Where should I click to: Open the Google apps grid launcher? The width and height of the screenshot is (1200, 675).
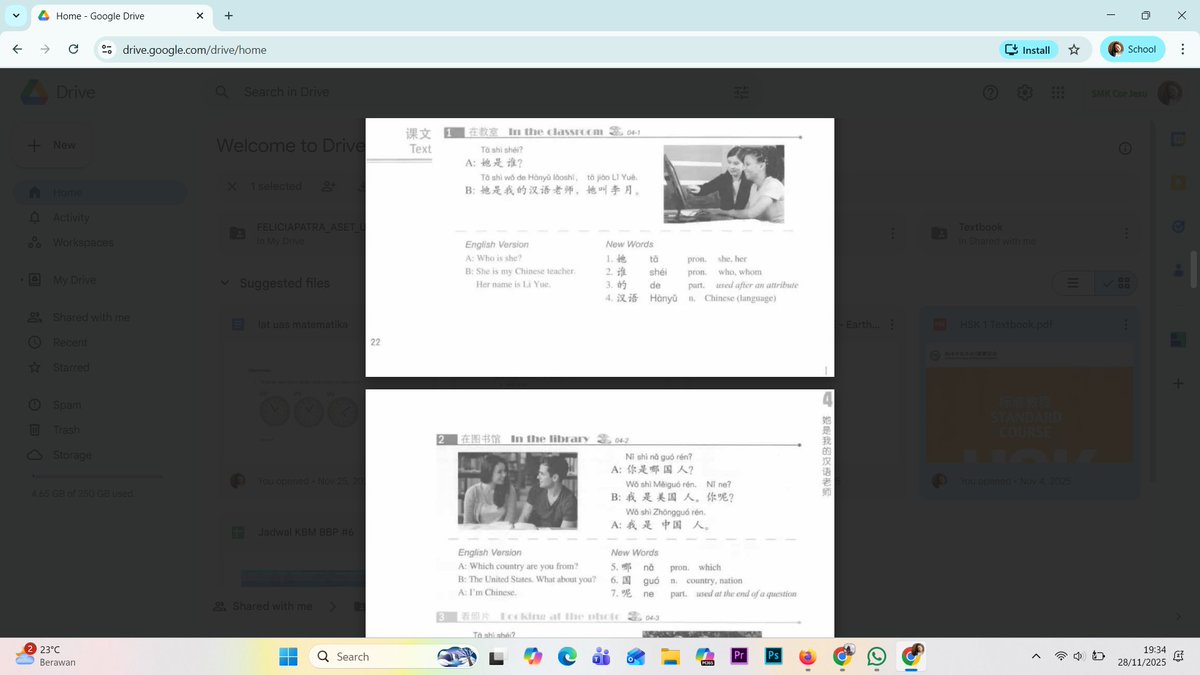(x=1058, y=92)
